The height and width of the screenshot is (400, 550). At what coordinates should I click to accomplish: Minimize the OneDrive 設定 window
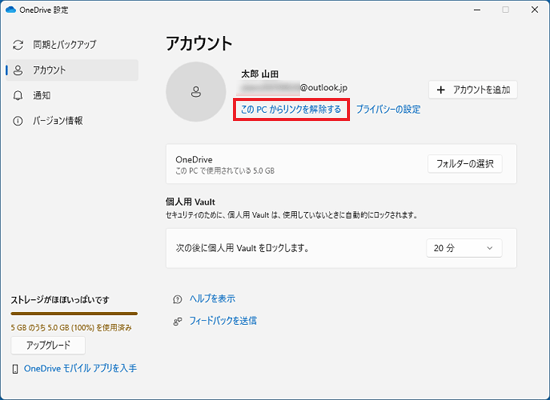tap(477, 10)
